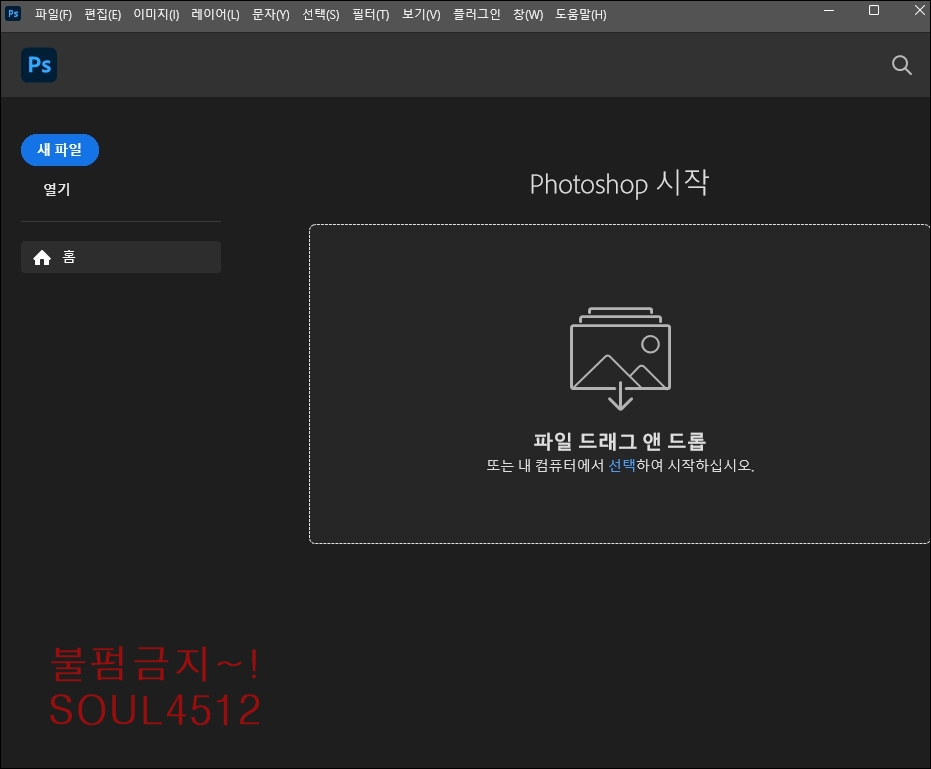The width and height of the screenshot is (931, 769).
Task: Open the 편집(E) menu
Action: point(103,15)
